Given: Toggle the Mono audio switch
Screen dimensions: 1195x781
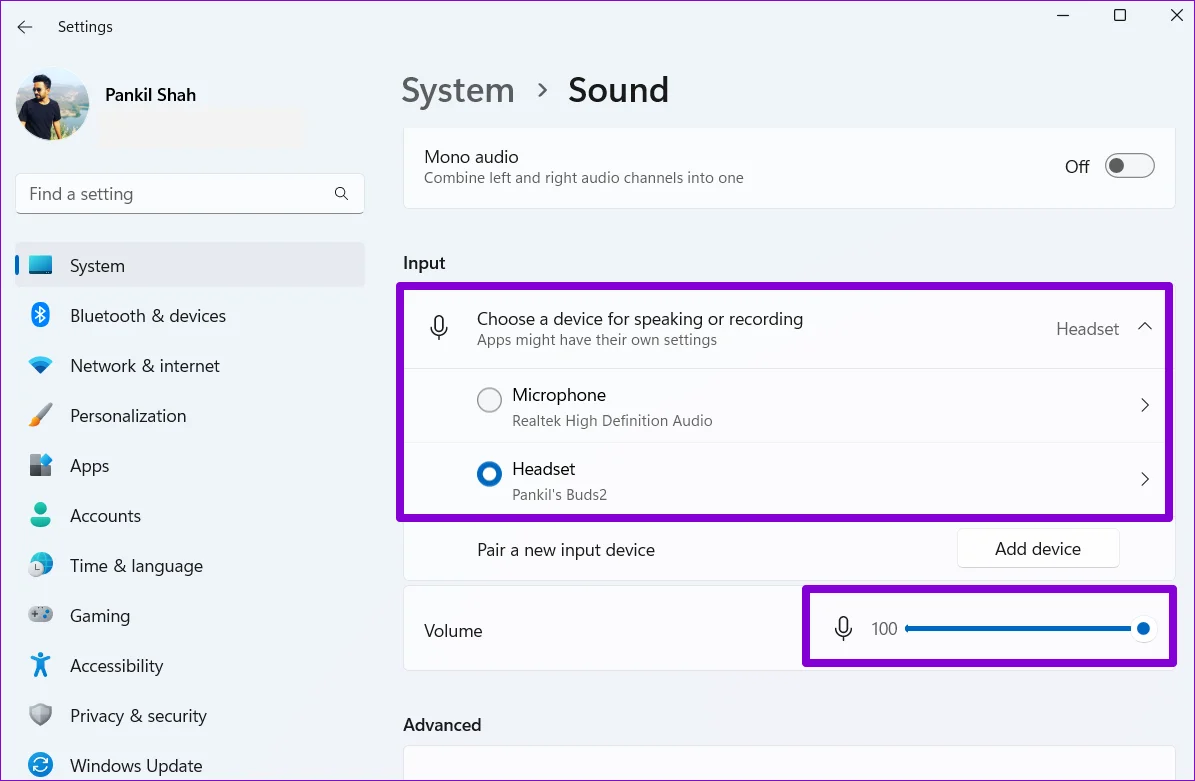Looking at the screenshot, I should click(1129, 166).
